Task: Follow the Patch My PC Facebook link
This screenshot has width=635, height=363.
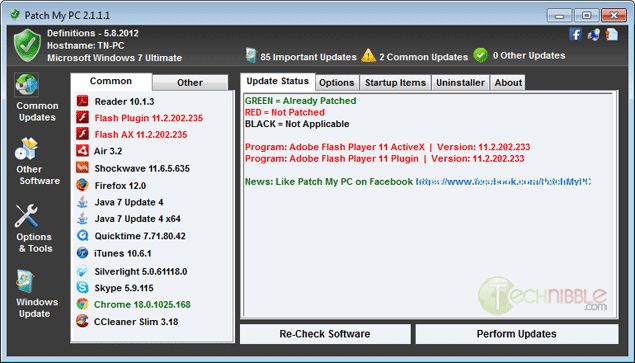Action: click(x=503, y=182)
